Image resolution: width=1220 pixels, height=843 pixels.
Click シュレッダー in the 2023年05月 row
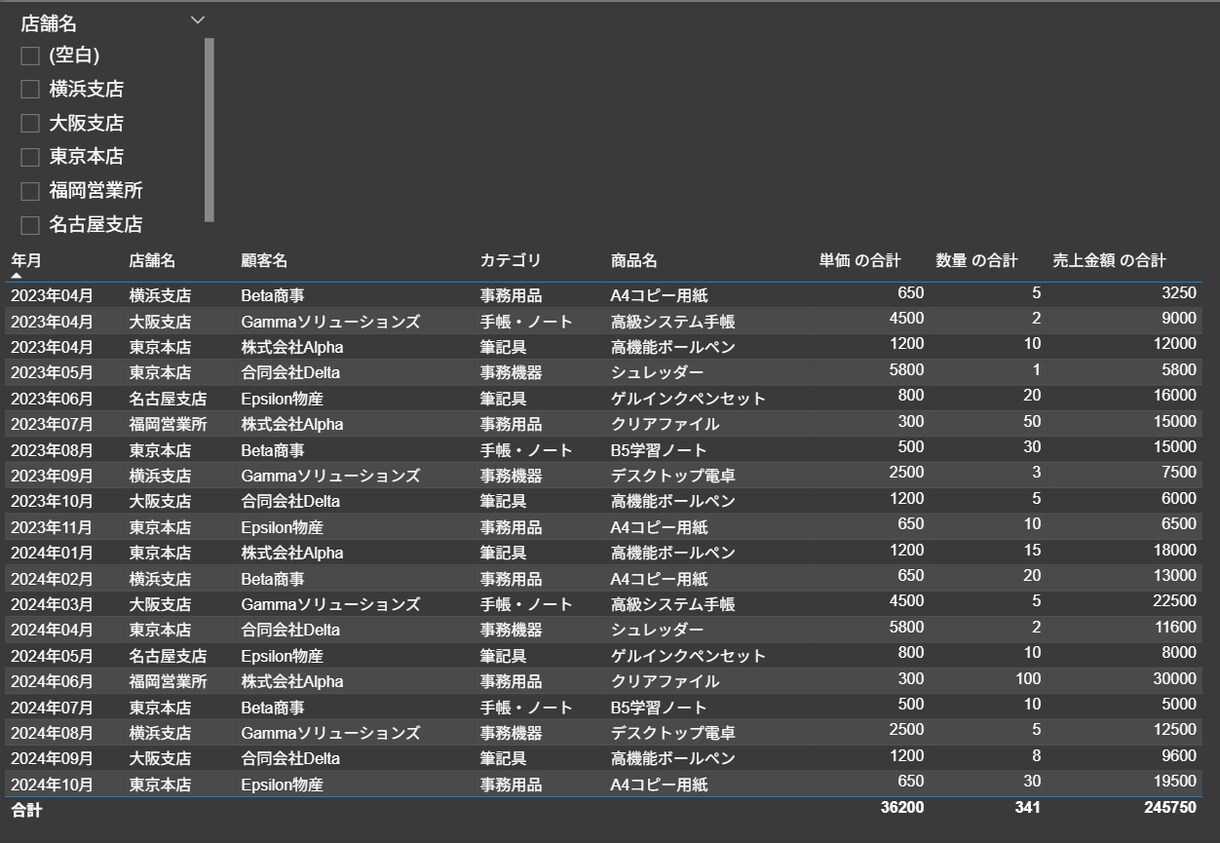coord(657,373)
